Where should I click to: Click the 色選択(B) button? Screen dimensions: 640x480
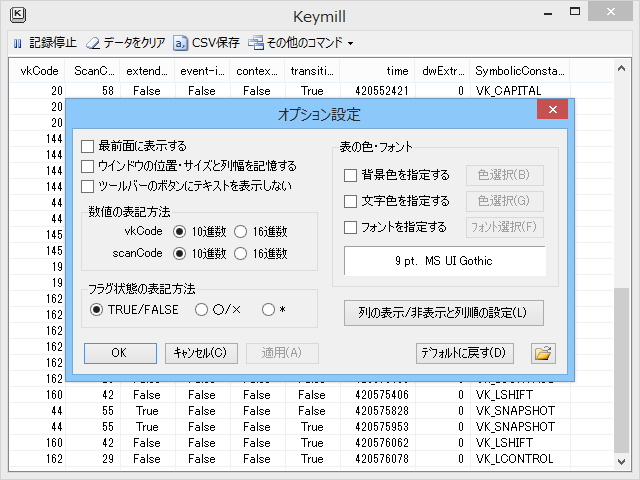(504, 175)
